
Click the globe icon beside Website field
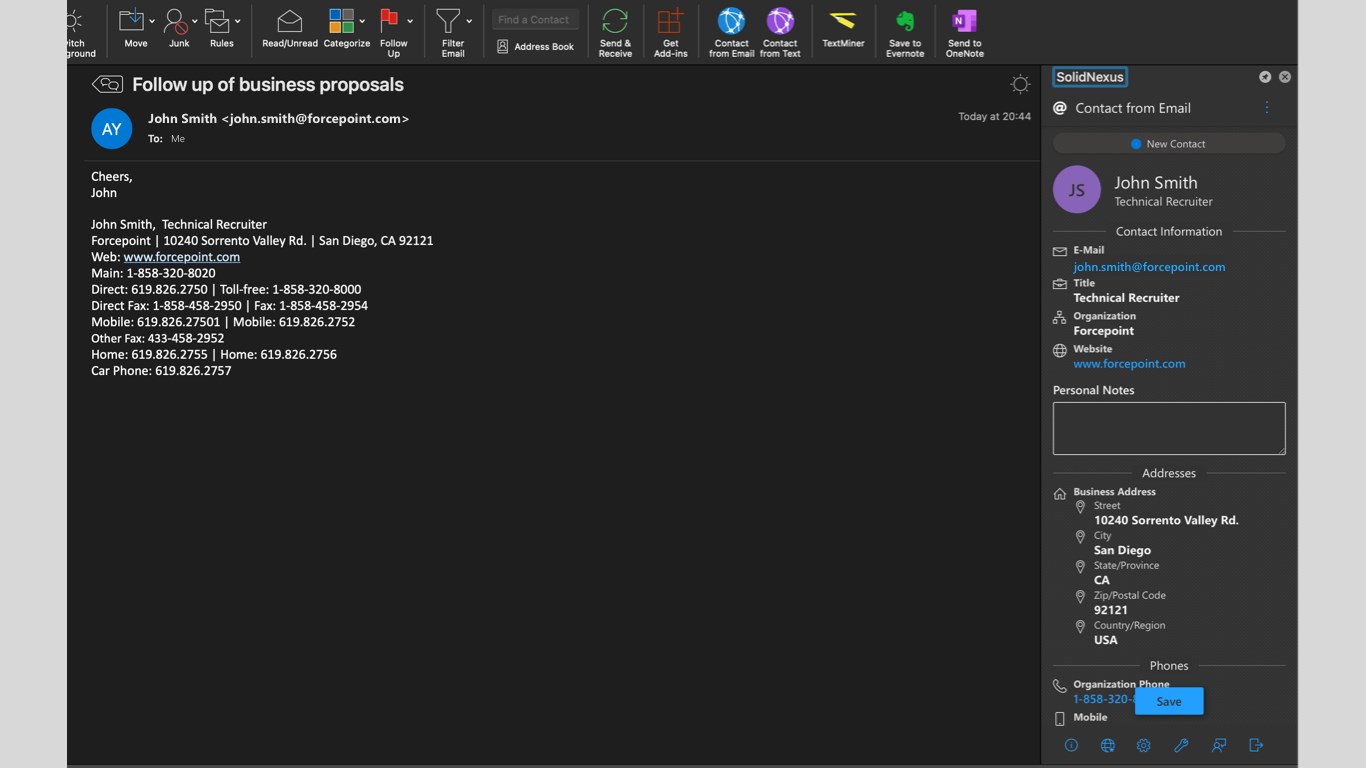[x=1060, y=351]
